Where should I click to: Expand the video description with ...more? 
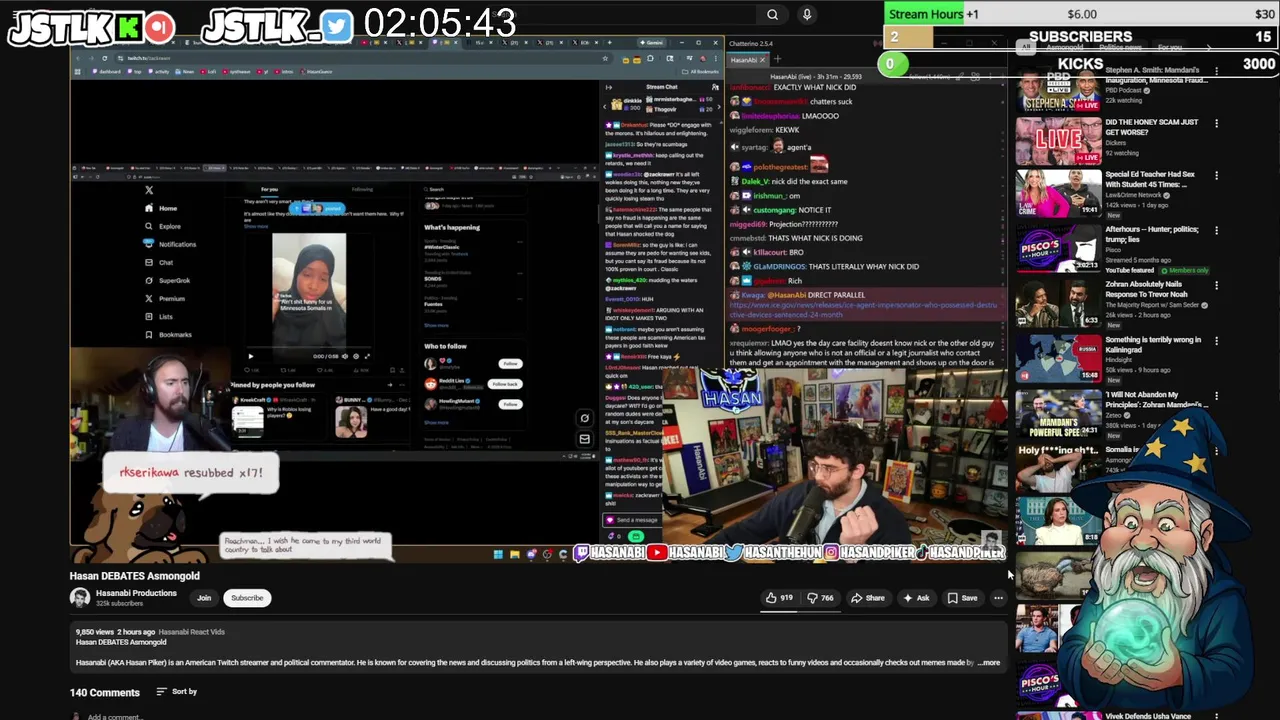[x=989, y=662]
